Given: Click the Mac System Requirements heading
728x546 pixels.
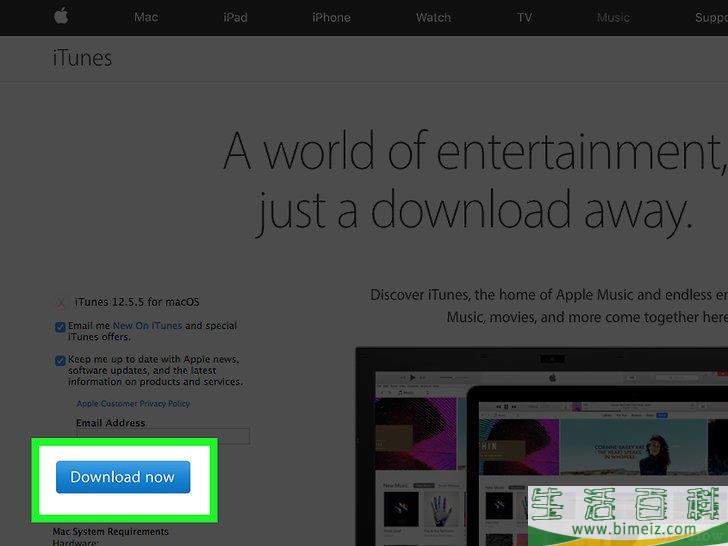Looking at the screenshot, I should (x=110, y=532).
